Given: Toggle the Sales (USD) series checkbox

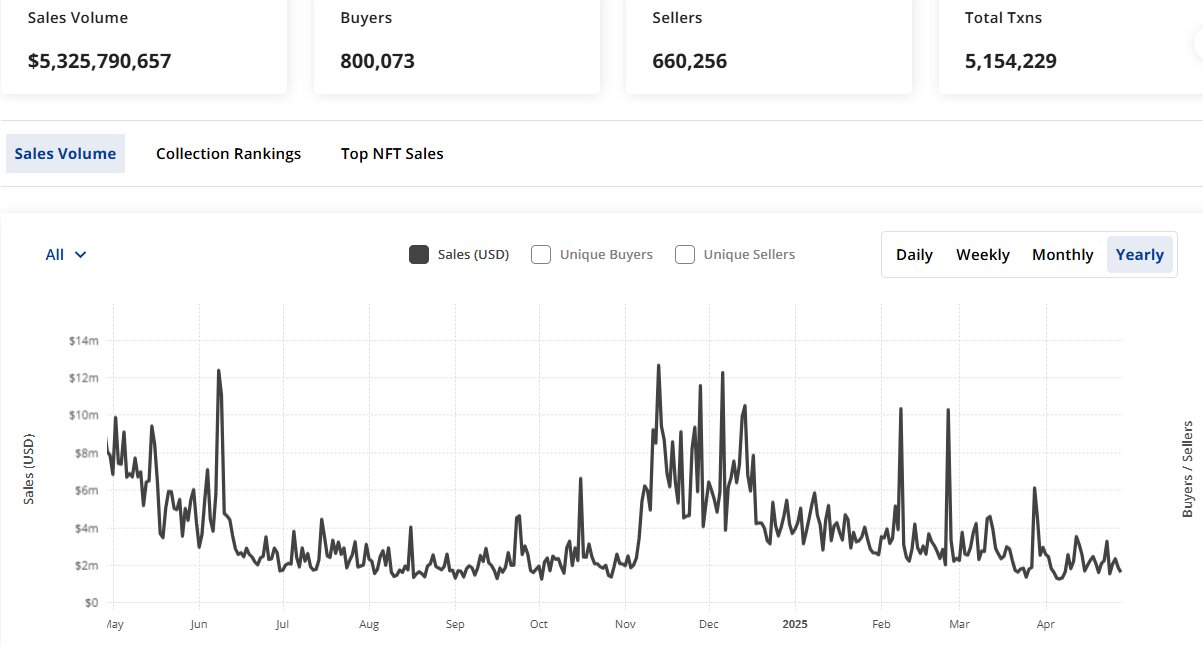Looking at the screenshot, I should (x=419, y=255).
